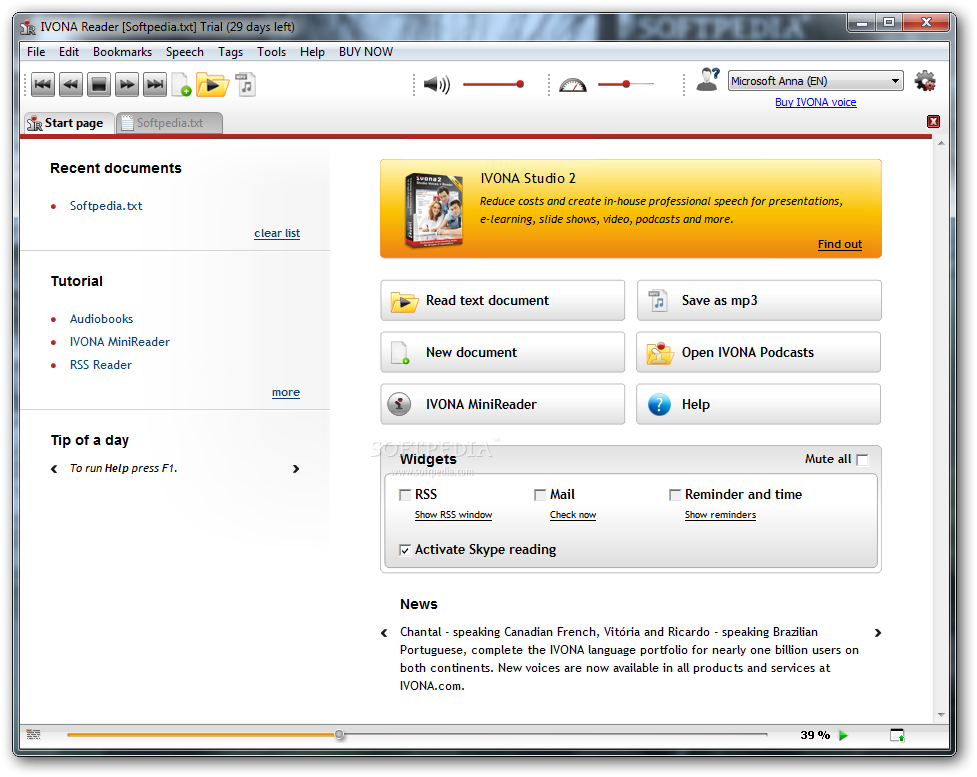Enable the RSS widget checkbox
The image size is (977, 777).
coord(405,495)
